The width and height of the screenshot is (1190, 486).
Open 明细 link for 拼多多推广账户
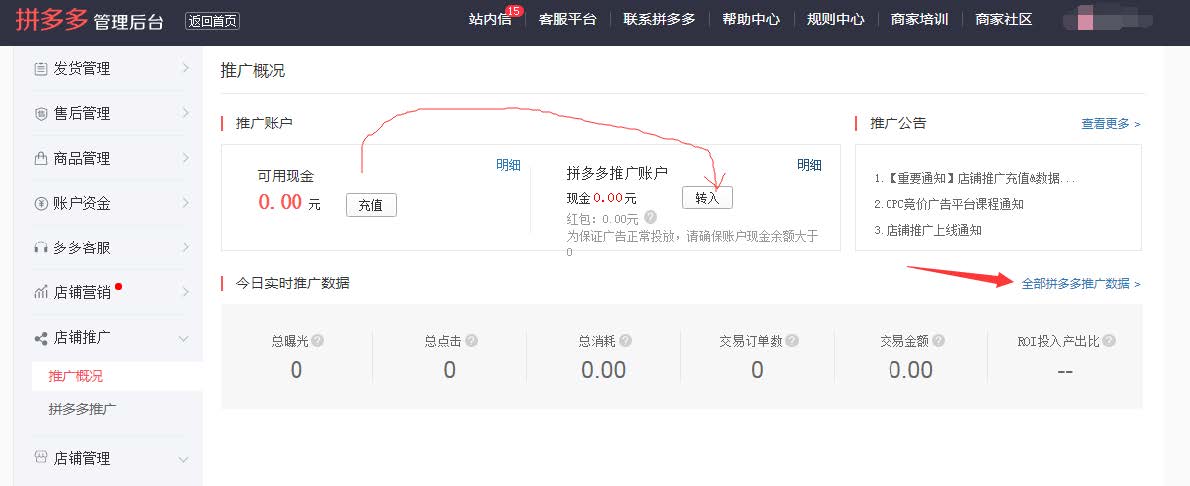pos(809,165)
